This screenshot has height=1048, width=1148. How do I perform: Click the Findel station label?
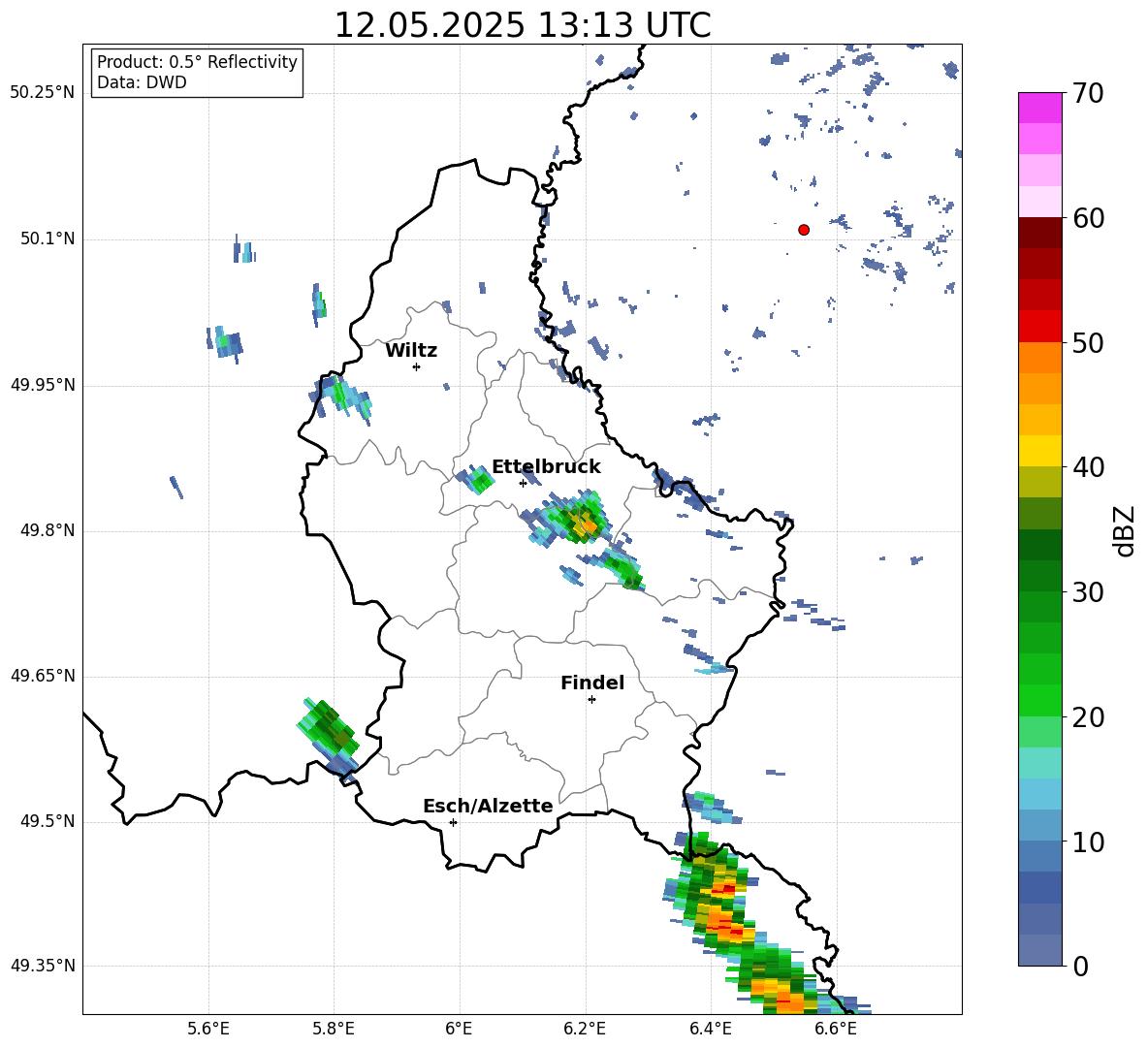[592, 683]
